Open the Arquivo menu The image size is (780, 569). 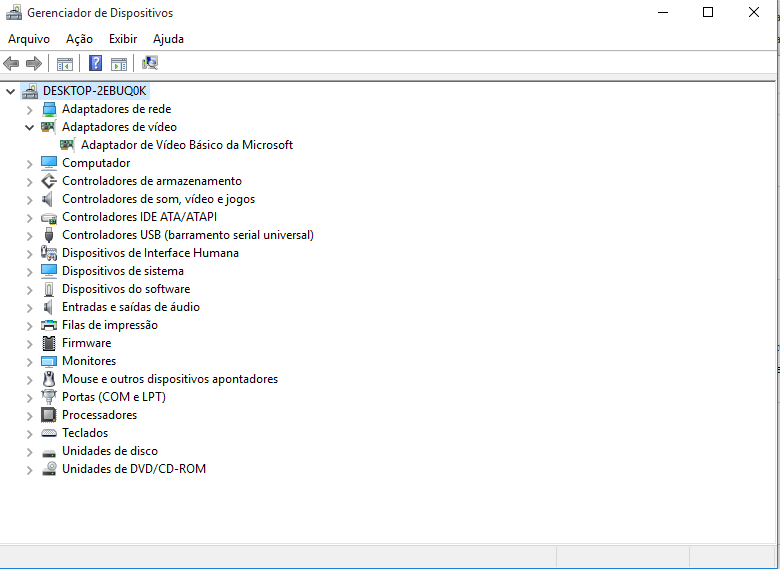click(x=29, y=39)
